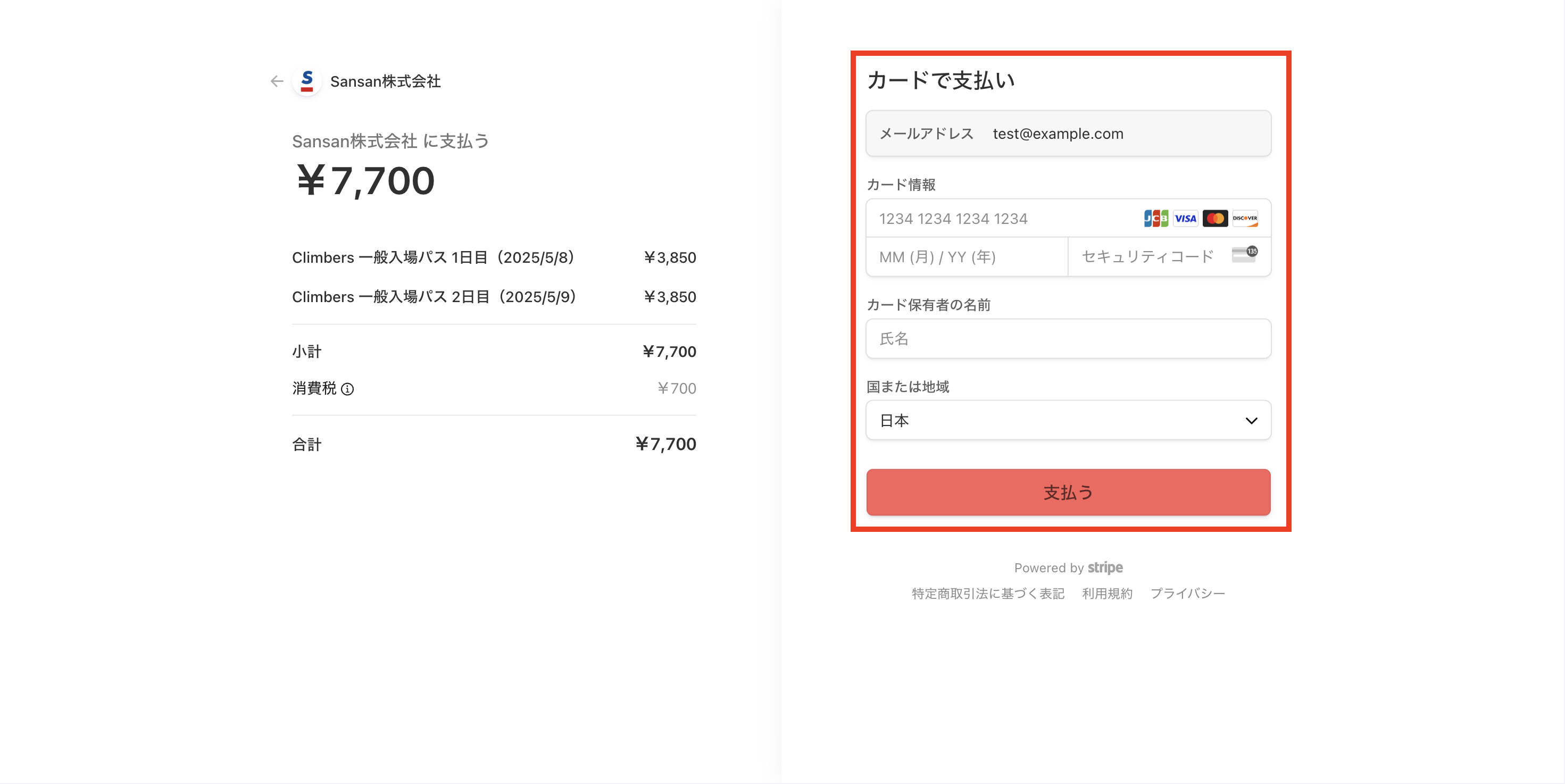This screenshot has height=784, width=1565.
Task: Click the Powered by Stripe link
Action: tap(1068, 568)
